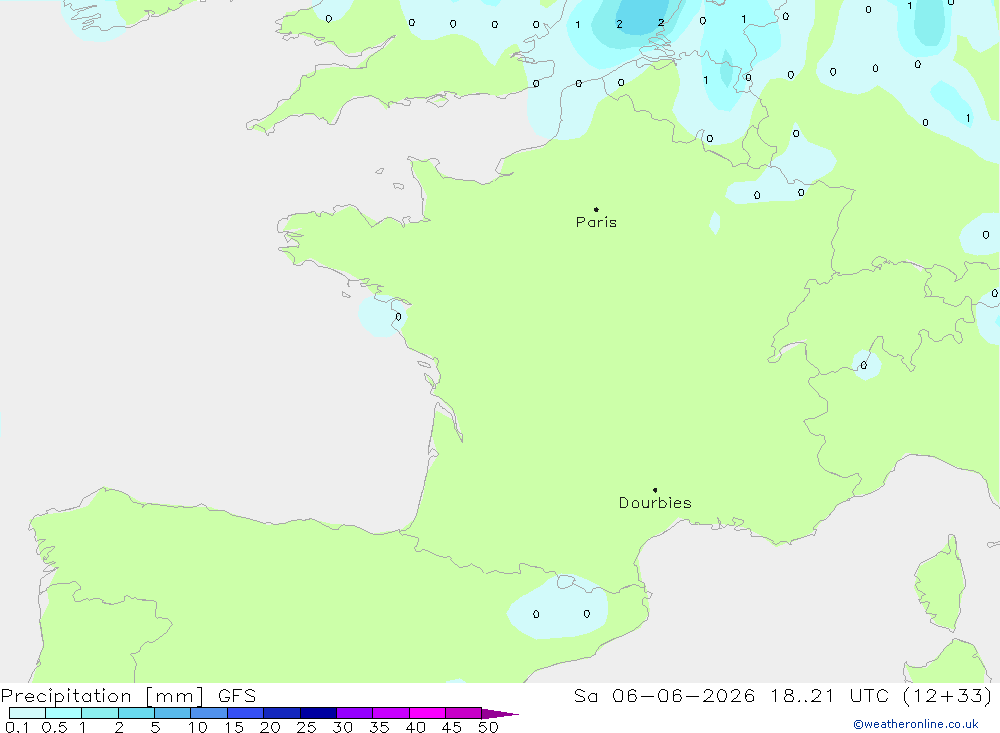Click the Paris city label
1000x733 pixels.
tap(596, 222)
